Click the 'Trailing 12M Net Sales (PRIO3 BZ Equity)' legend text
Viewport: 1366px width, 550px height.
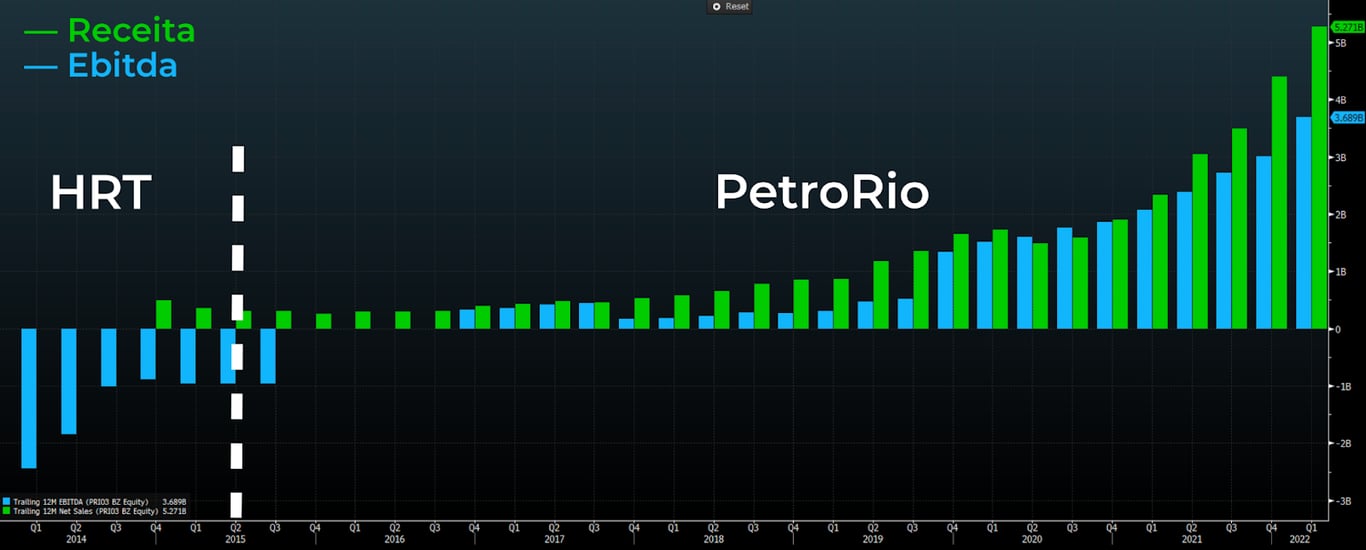84,510
